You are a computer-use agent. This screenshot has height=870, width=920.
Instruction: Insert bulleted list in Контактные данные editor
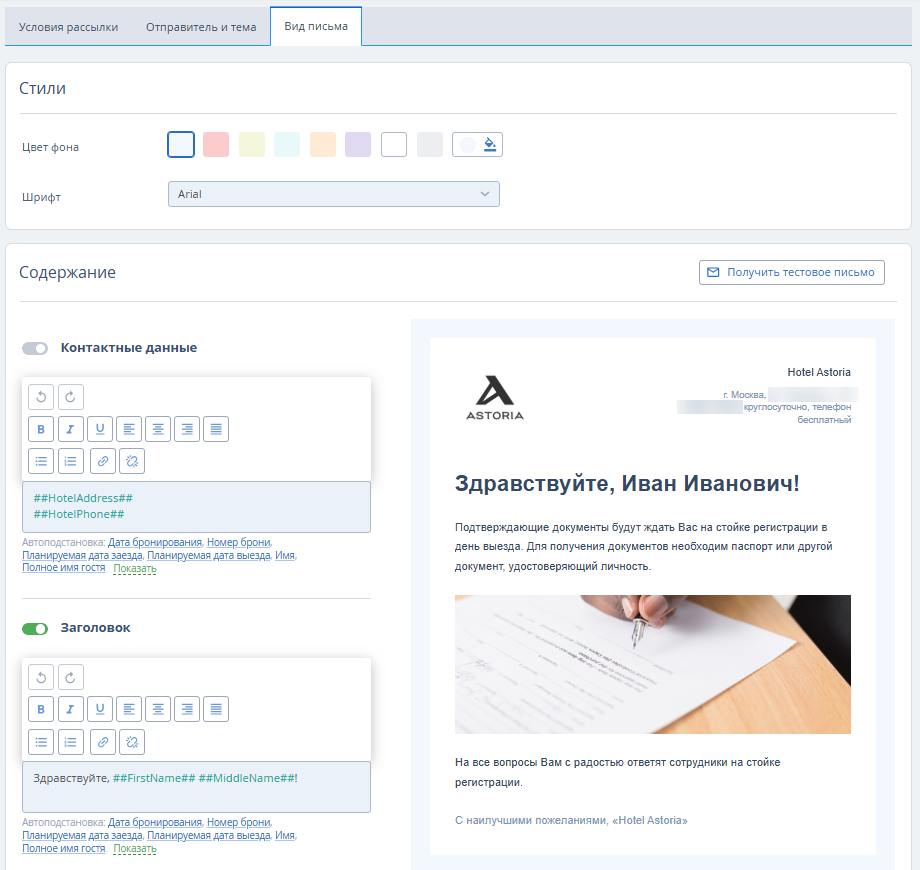click(41, 461)
